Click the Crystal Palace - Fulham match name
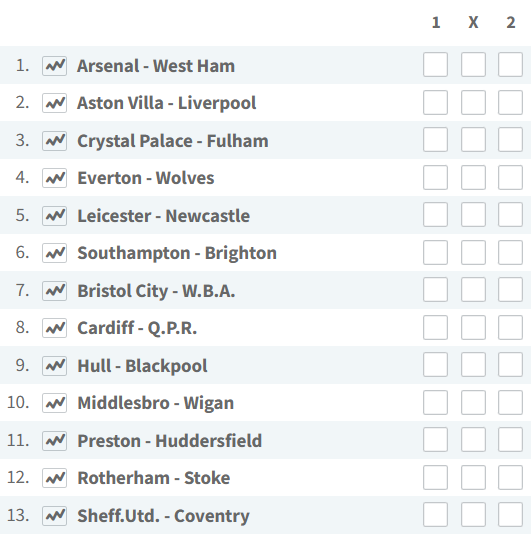Viewport: 532px width, 534px height. [x=173, y=141]
